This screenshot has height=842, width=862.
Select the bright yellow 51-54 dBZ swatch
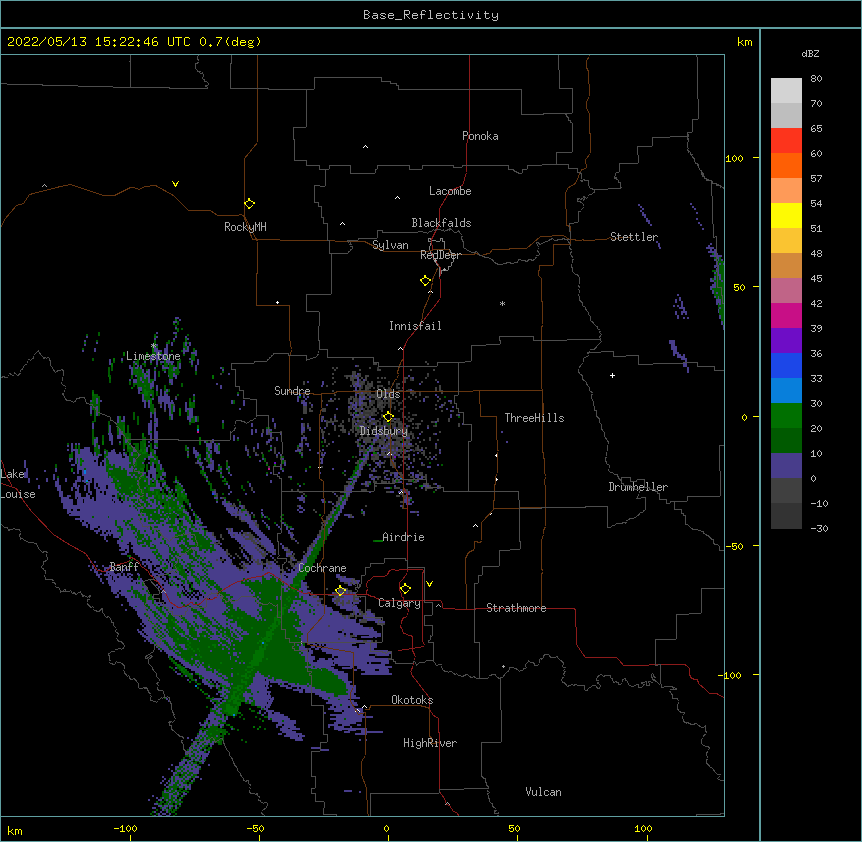786,215
